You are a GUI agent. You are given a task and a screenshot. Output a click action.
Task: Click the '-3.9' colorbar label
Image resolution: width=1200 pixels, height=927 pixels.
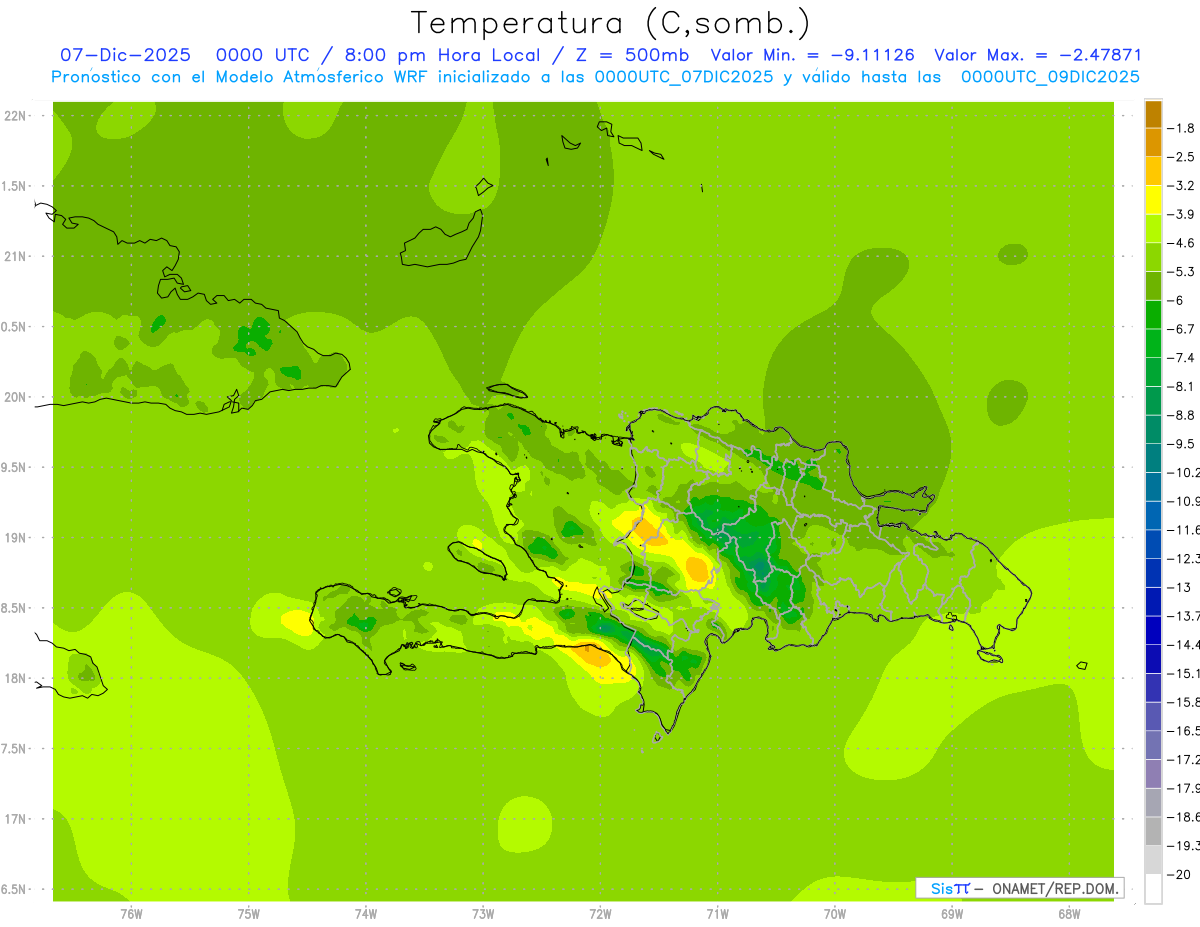coord(1183,214)
